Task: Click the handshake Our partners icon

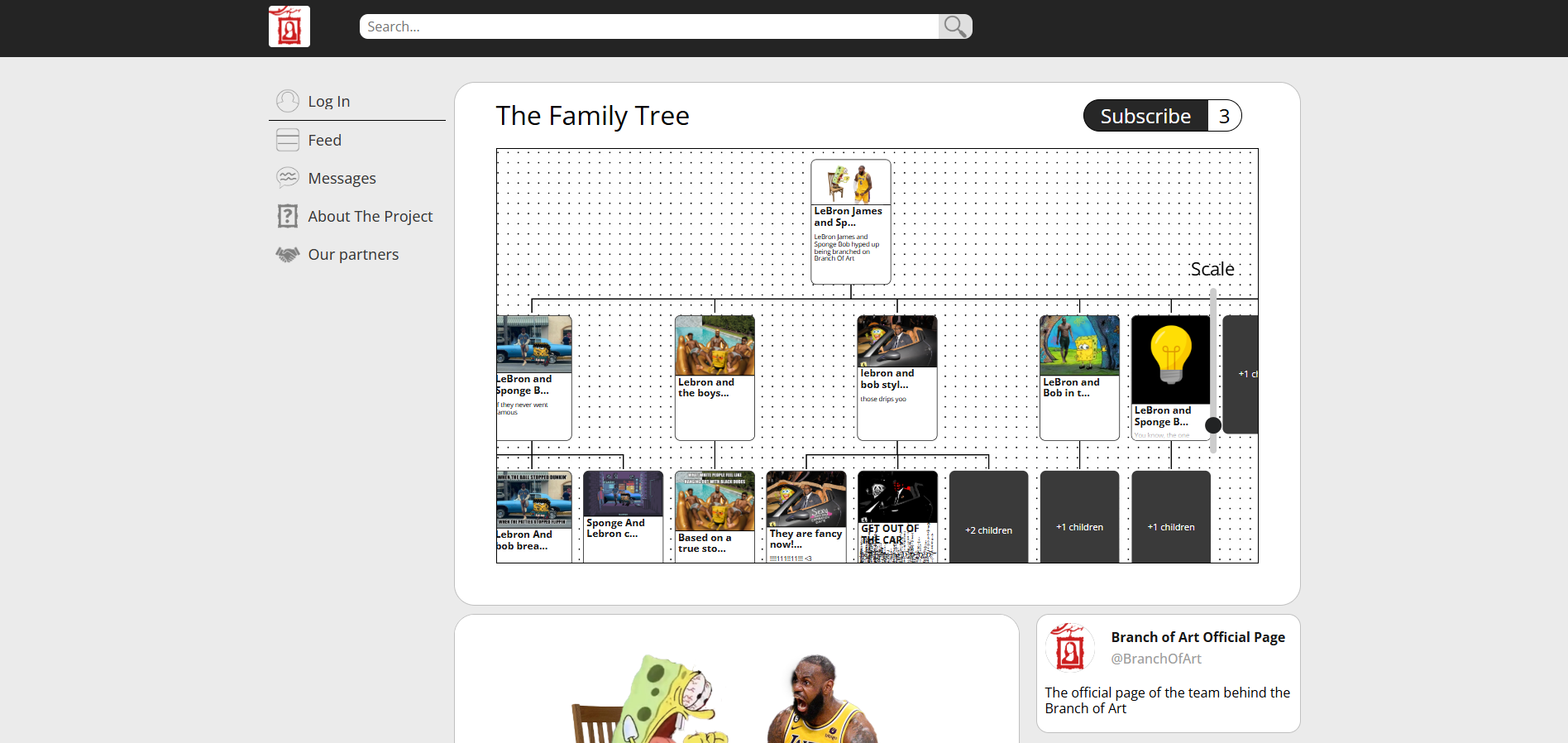Action: tap(288, 254)
